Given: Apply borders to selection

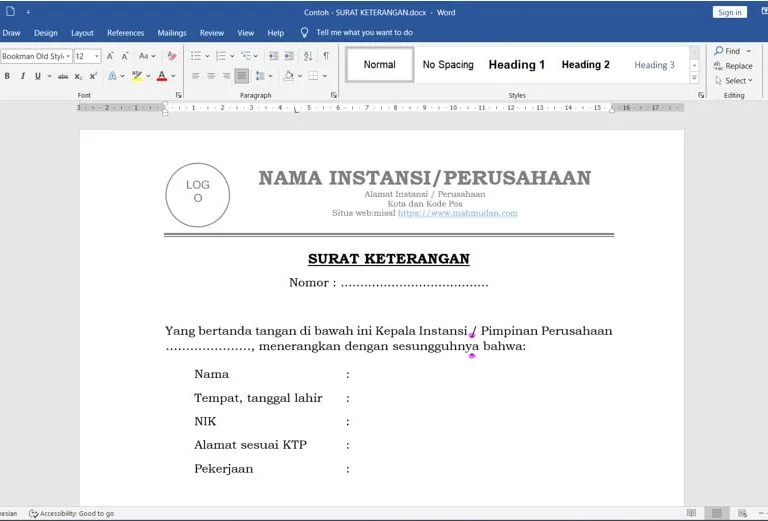Looking at the screenshot, I should (x=313, y=76).
